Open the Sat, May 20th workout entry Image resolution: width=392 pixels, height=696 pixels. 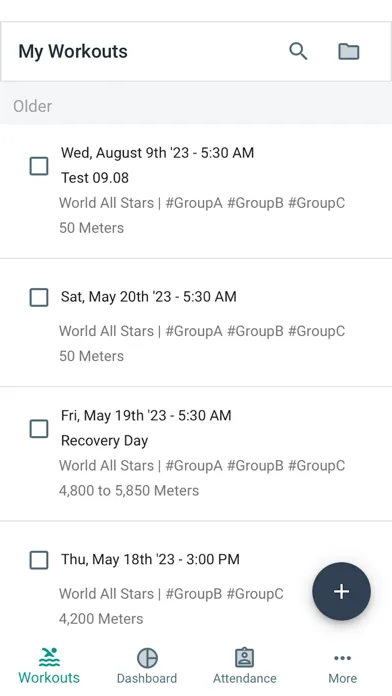pos(196,323)
